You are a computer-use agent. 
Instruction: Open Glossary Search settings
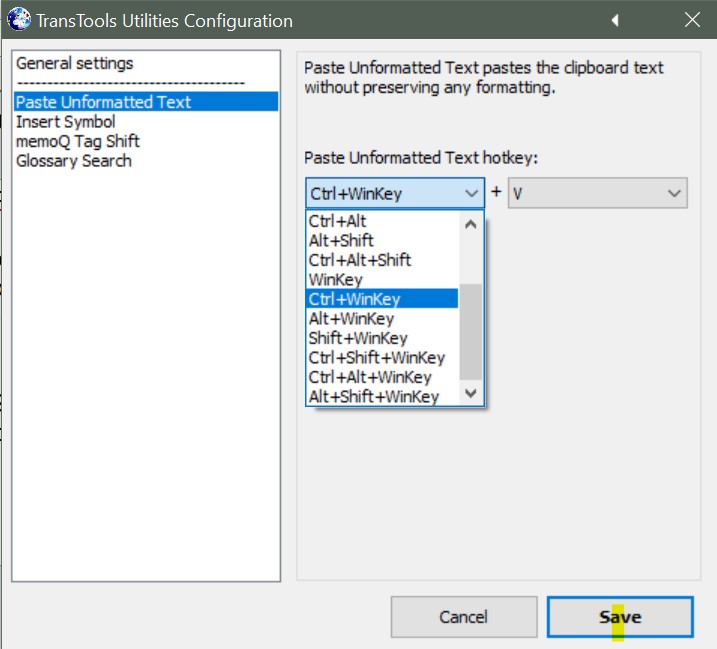[x=74, y=161]
